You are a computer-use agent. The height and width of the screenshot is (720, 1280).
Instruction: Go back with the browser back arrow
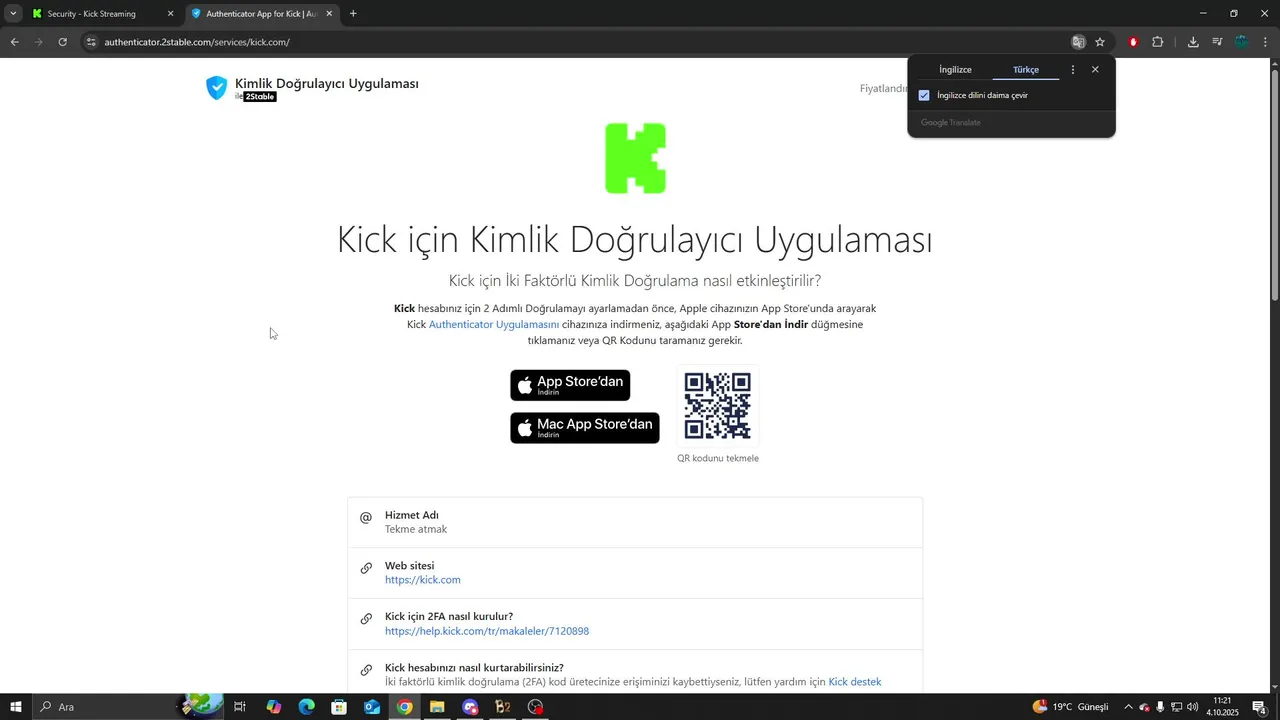click(14, 42)
